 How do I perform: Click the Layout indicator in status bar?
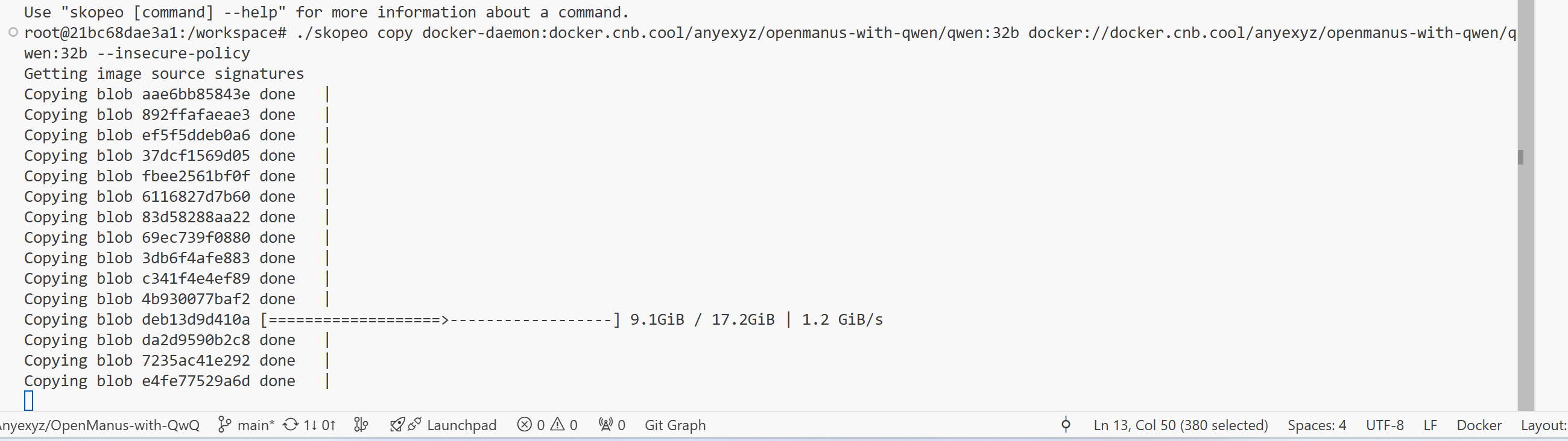(x=1544, y=425)
